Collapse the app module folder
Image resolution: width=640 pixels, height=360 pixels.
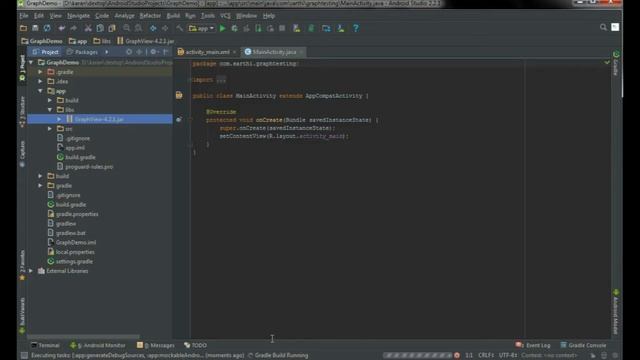tap(40, 91)
